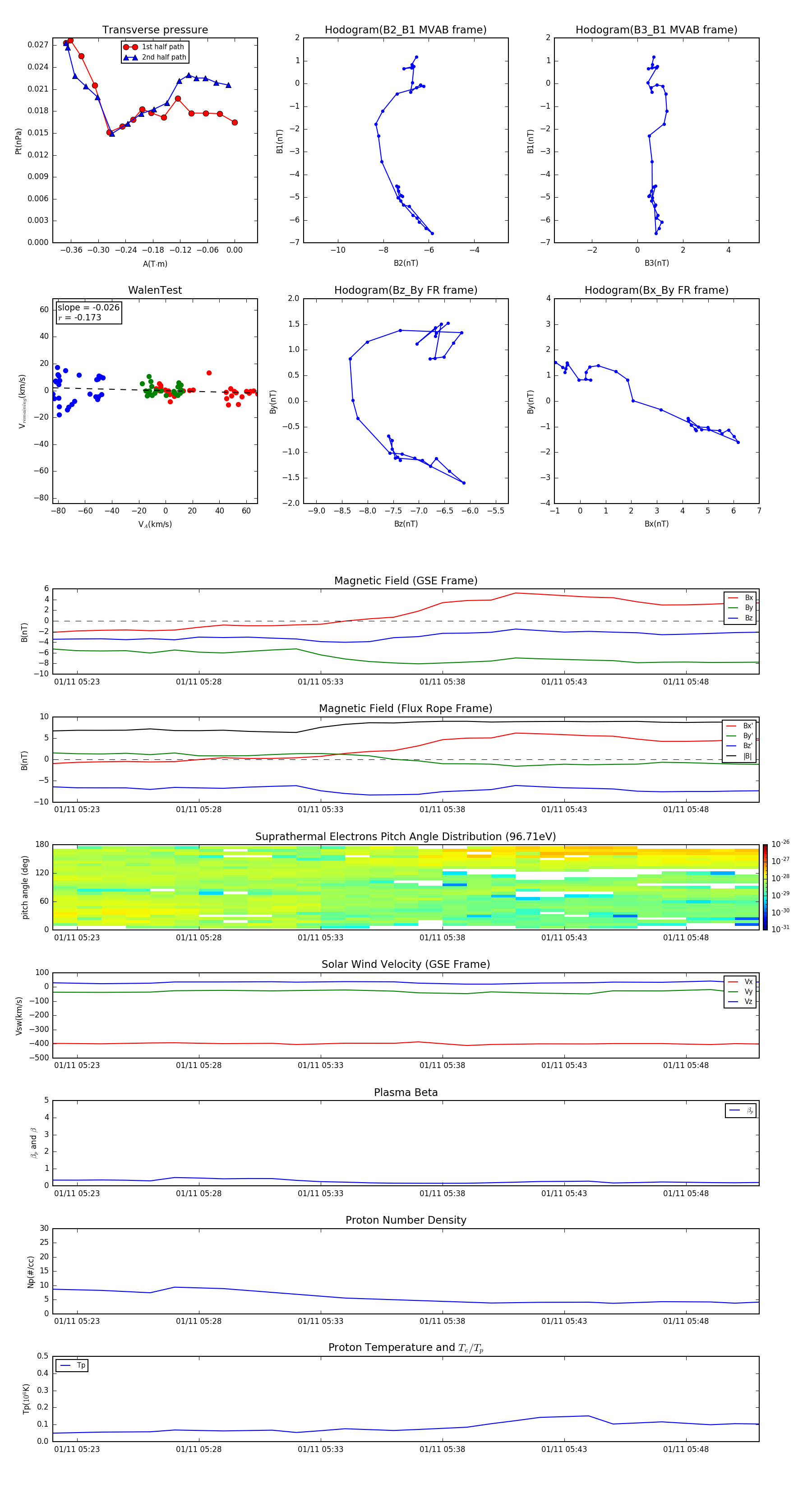Click '01/11 05:43' tick under proton temperature panel
Screen dimensions: 812x1489
[564, 1449]
